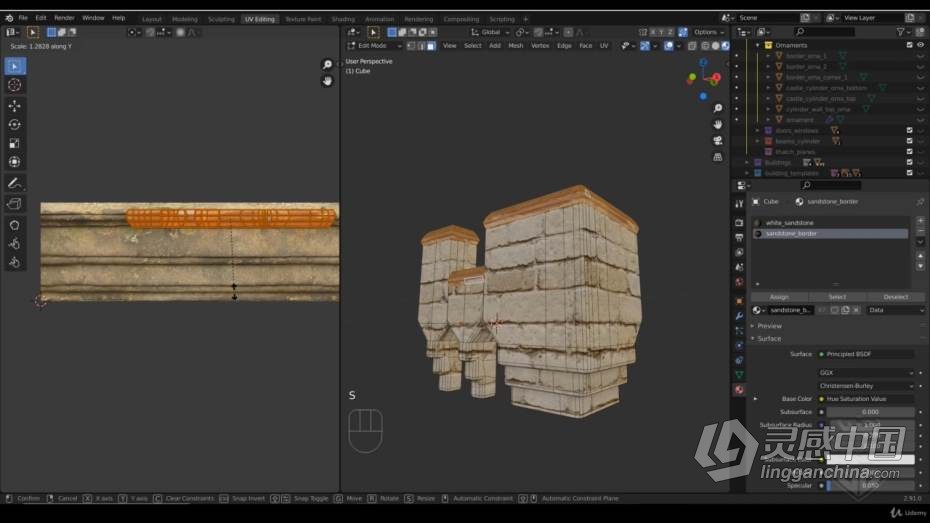The image size is (930, 523).
Task: Activate the Scale tool in UV editor
Action: [15, 143]
